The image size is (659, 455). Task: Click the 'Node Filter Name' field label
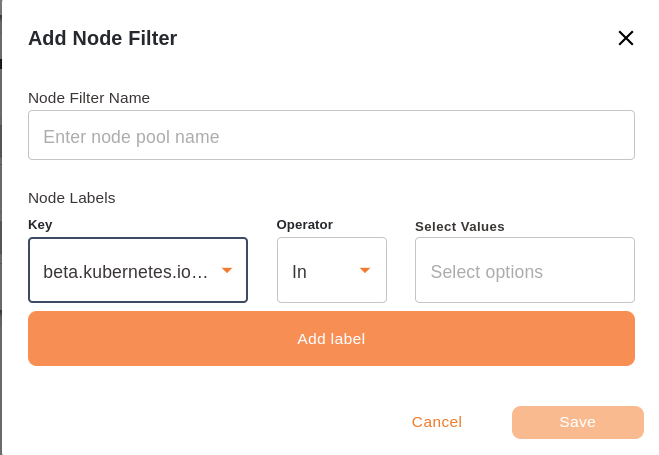pos(89,97)
